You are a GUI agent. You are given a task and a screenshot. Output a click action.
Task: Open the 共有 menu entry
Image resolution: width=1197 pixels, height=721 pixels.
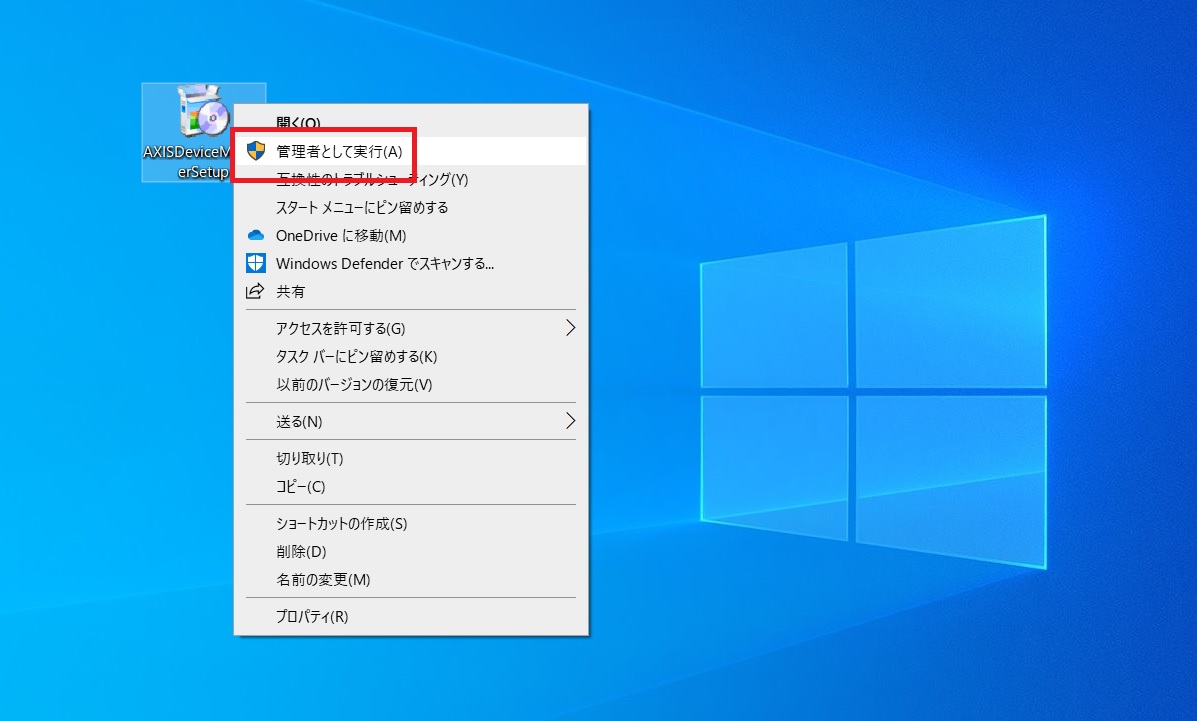point(411,292)
